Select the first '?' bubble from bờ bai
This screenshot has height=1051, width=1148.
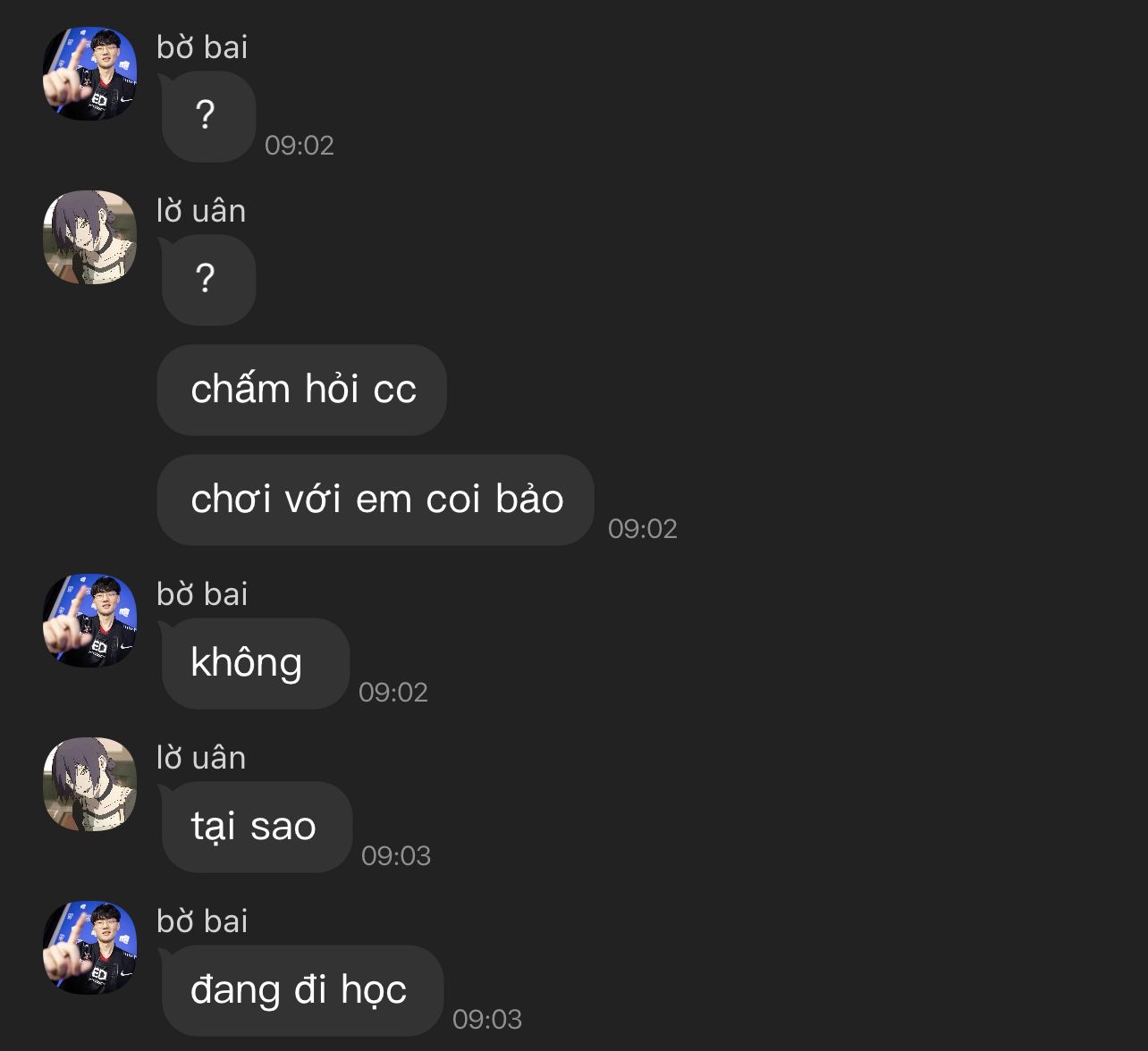coord(208,117)
